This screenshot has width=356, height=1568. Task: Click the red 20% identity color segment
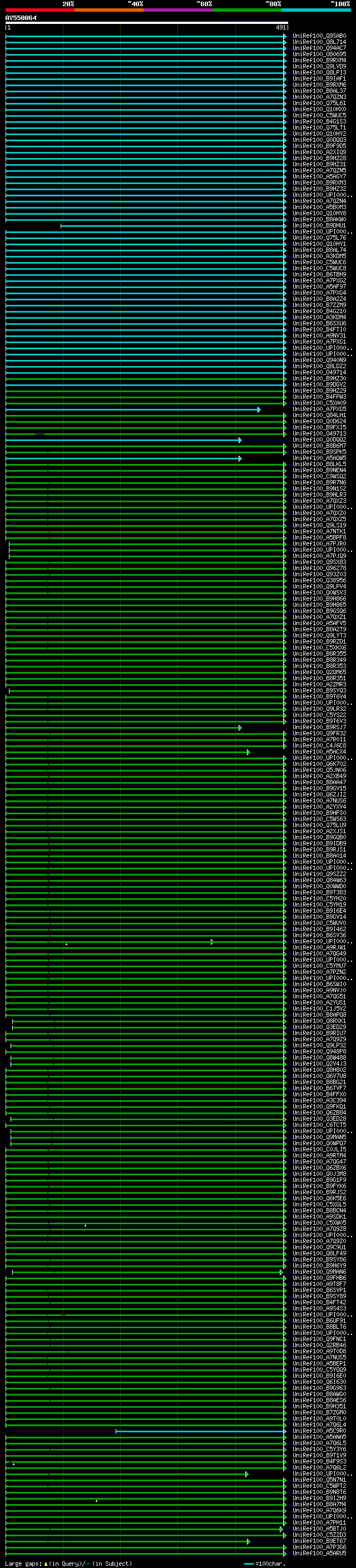[39, 10]
